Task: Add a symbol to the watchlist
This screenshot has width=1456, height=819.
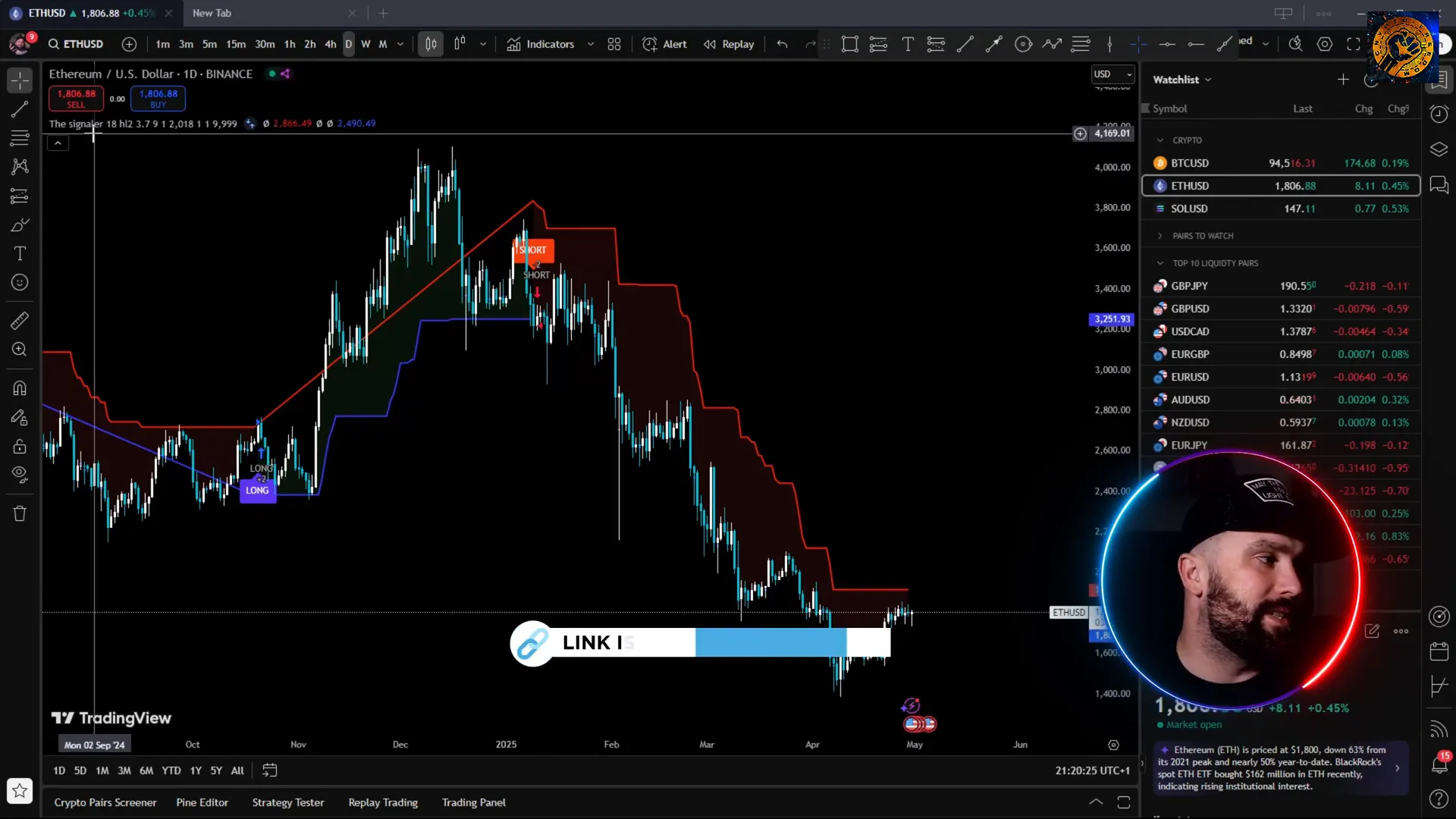Action: click(1342, 80)
